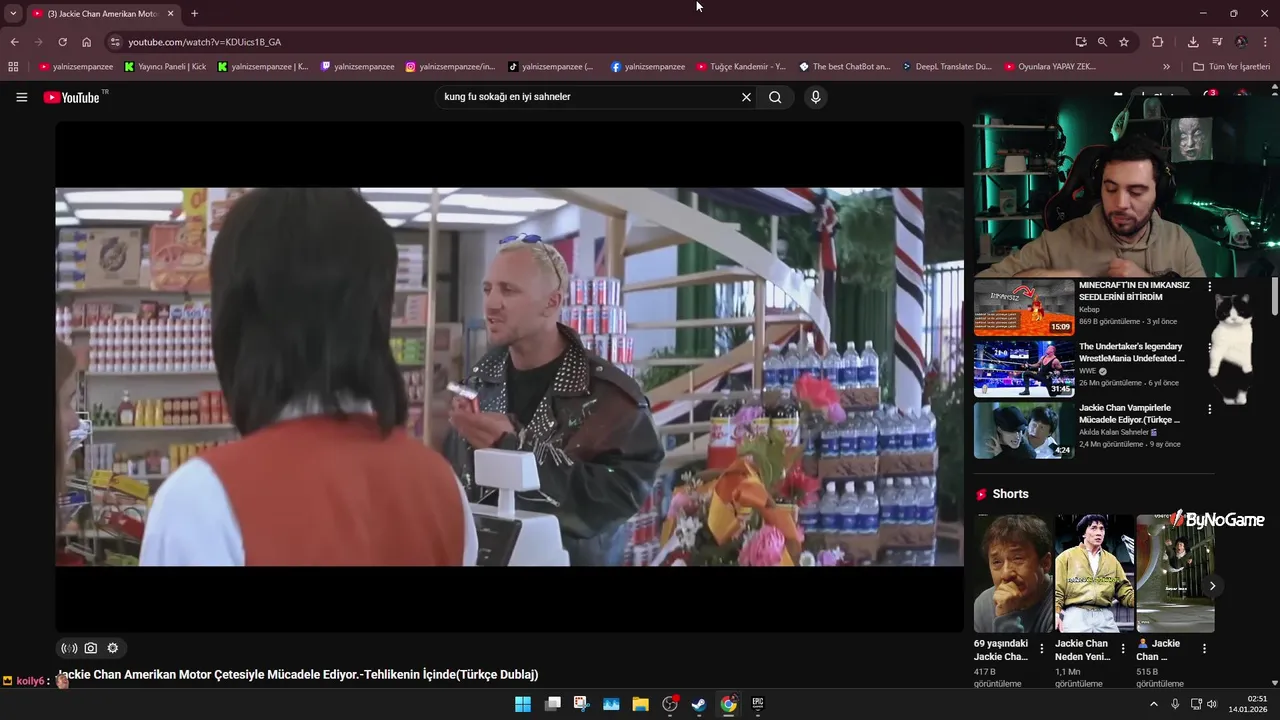
Task: Open Yayıncı Paneli | Kick bookmark
Action: [x=165, y=67]
